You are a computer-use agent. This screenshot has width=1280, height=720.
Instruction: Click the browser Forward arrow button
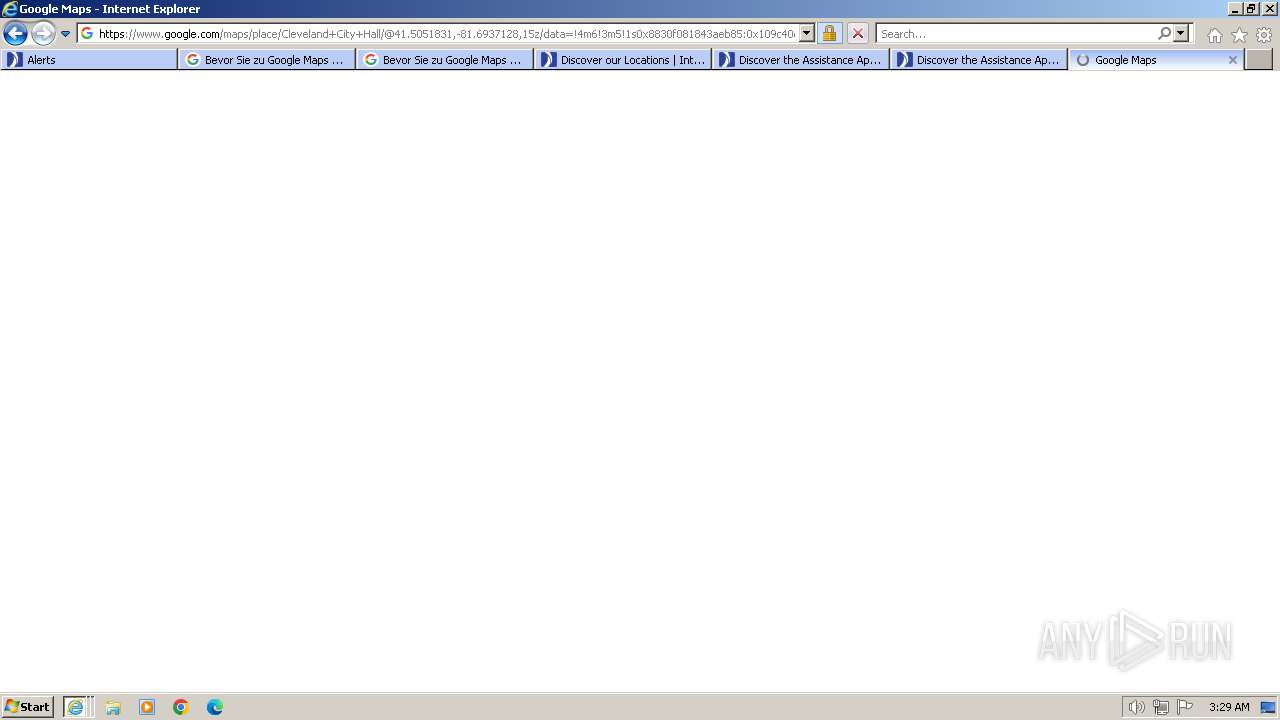tap(43, 34)
